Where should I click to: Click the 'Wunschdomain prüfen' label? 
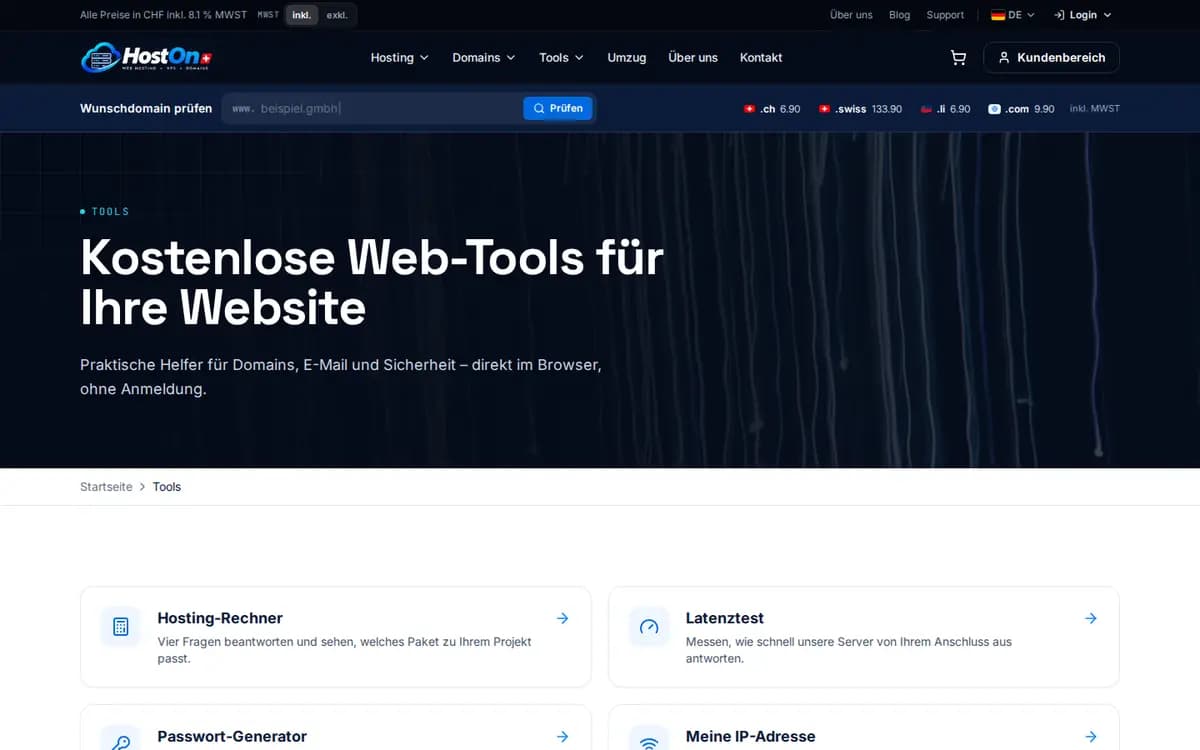pyautogui.click(x=146, y=108)
